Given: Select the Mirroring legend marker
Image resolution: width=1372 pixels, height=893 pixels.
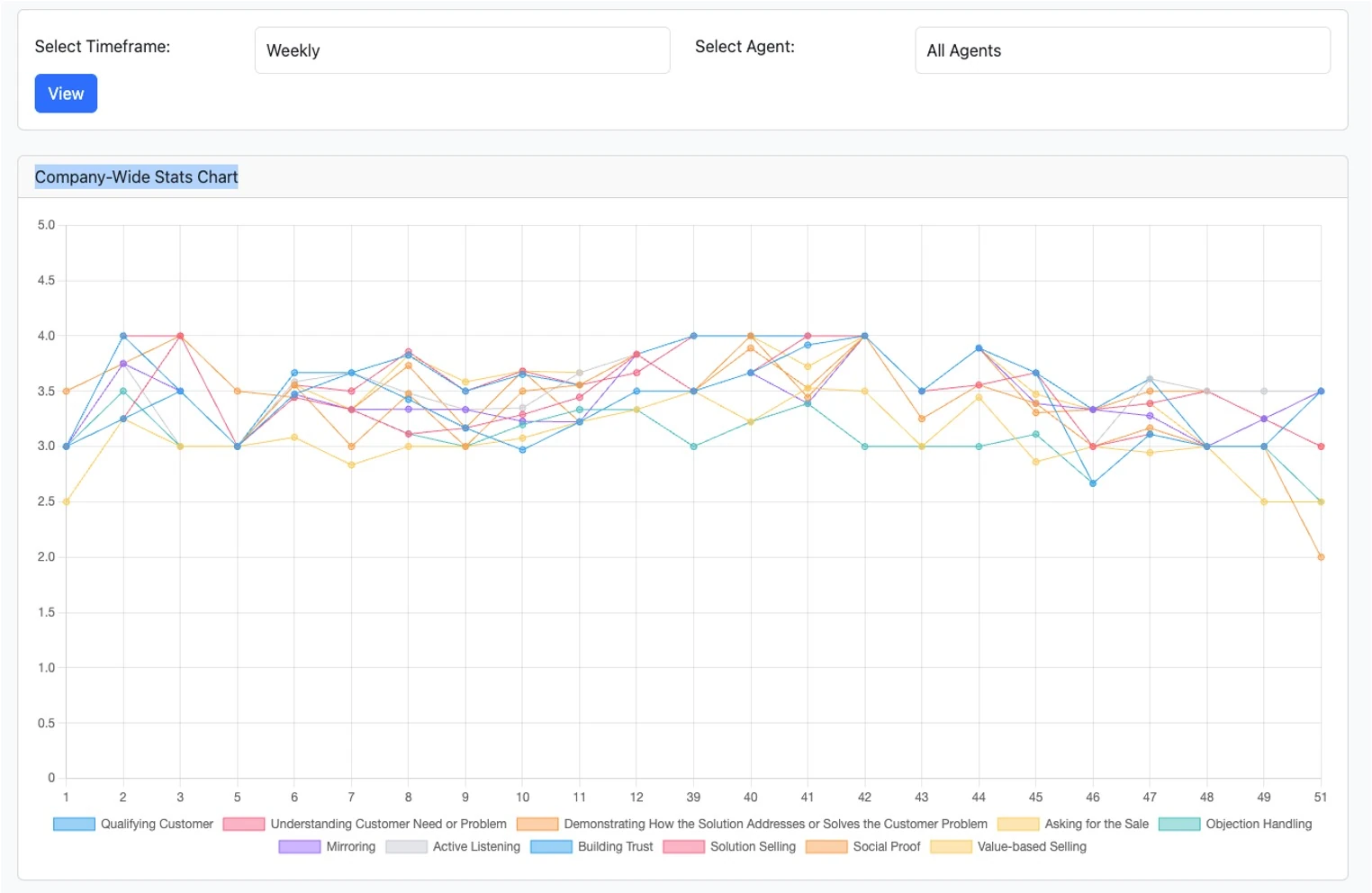Looking at the screenshot, I should tap(298, 846).
